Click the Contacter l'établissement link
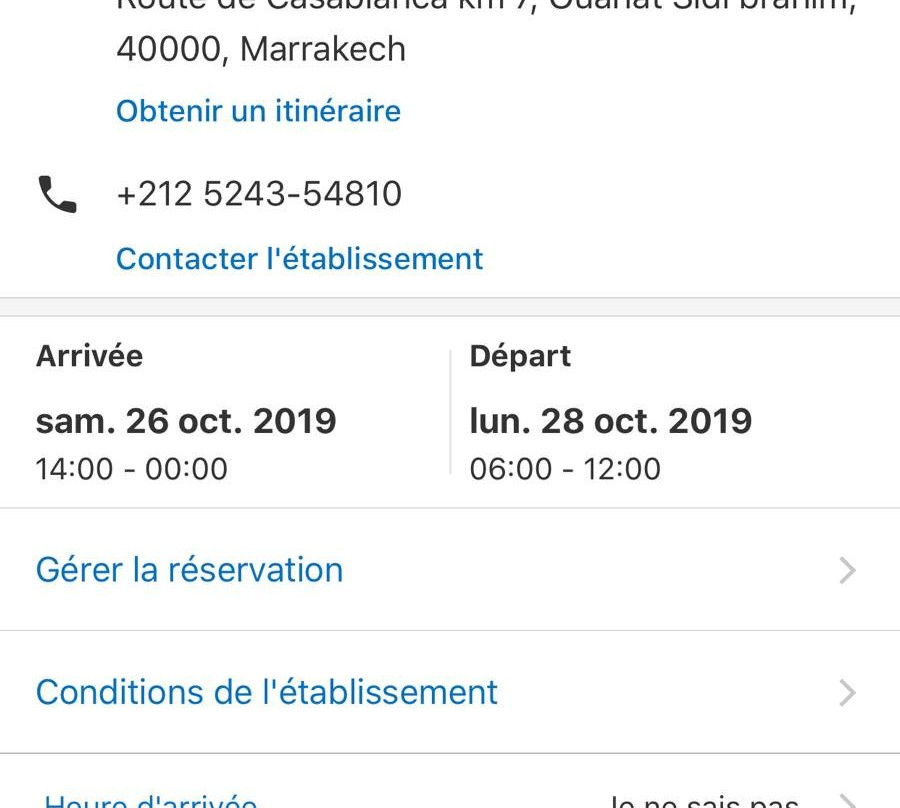The image size is (900, 808). coord(300,258)
